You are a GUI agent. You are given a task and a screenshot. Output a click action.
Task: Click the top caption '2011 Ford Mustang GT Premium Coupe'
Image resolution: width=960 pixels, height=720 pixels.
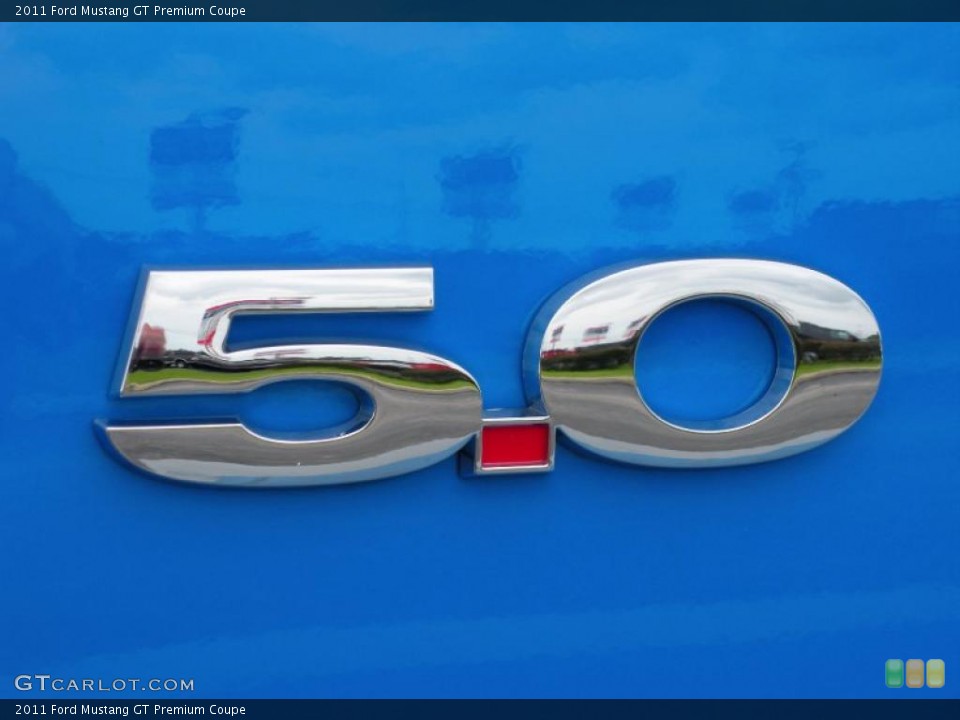point(130,10)
